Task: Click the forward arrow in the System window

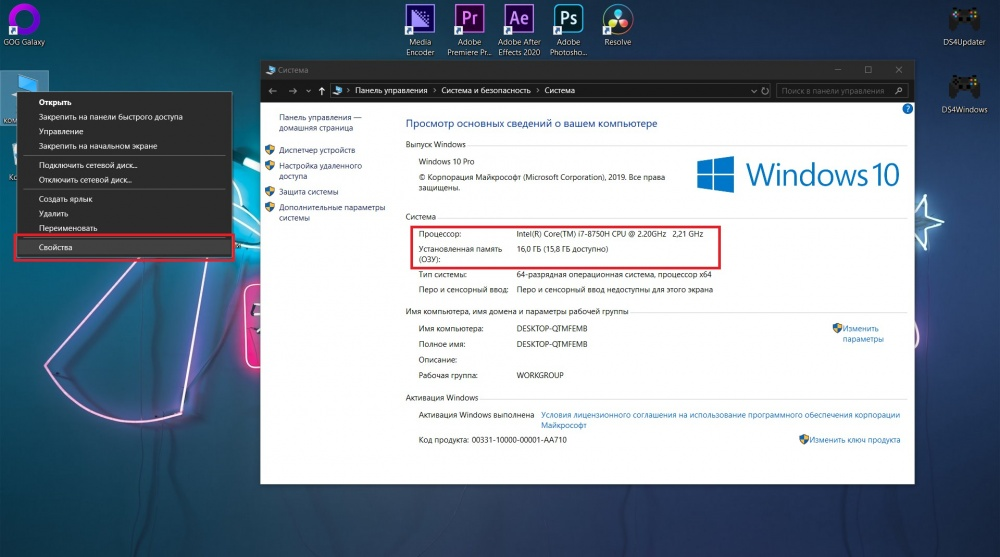Action: (x=293, y=91)
